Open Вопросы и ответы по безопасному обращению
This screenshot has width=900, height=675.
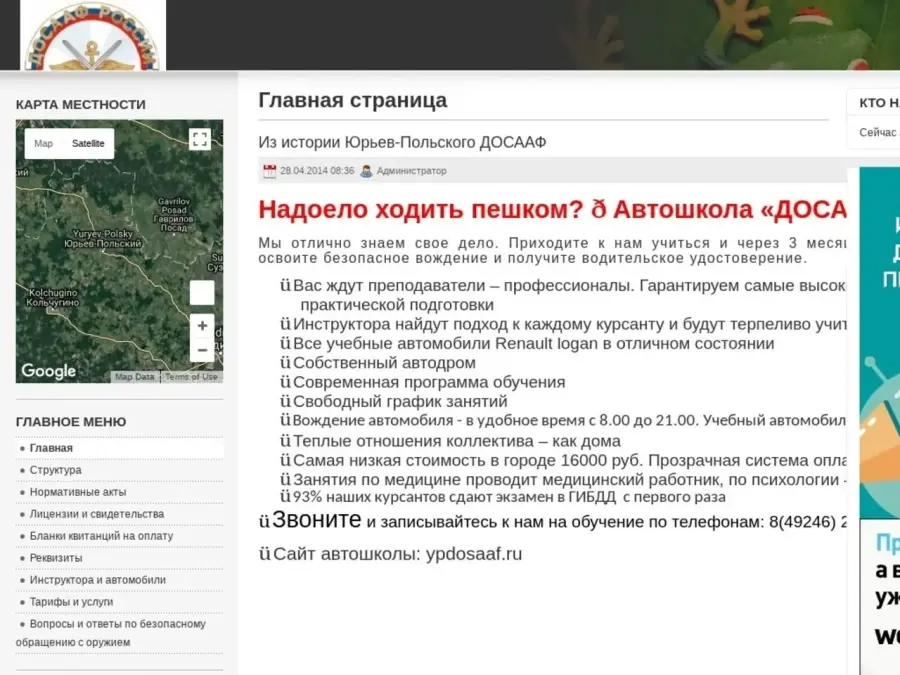click(x=111, y=633)
